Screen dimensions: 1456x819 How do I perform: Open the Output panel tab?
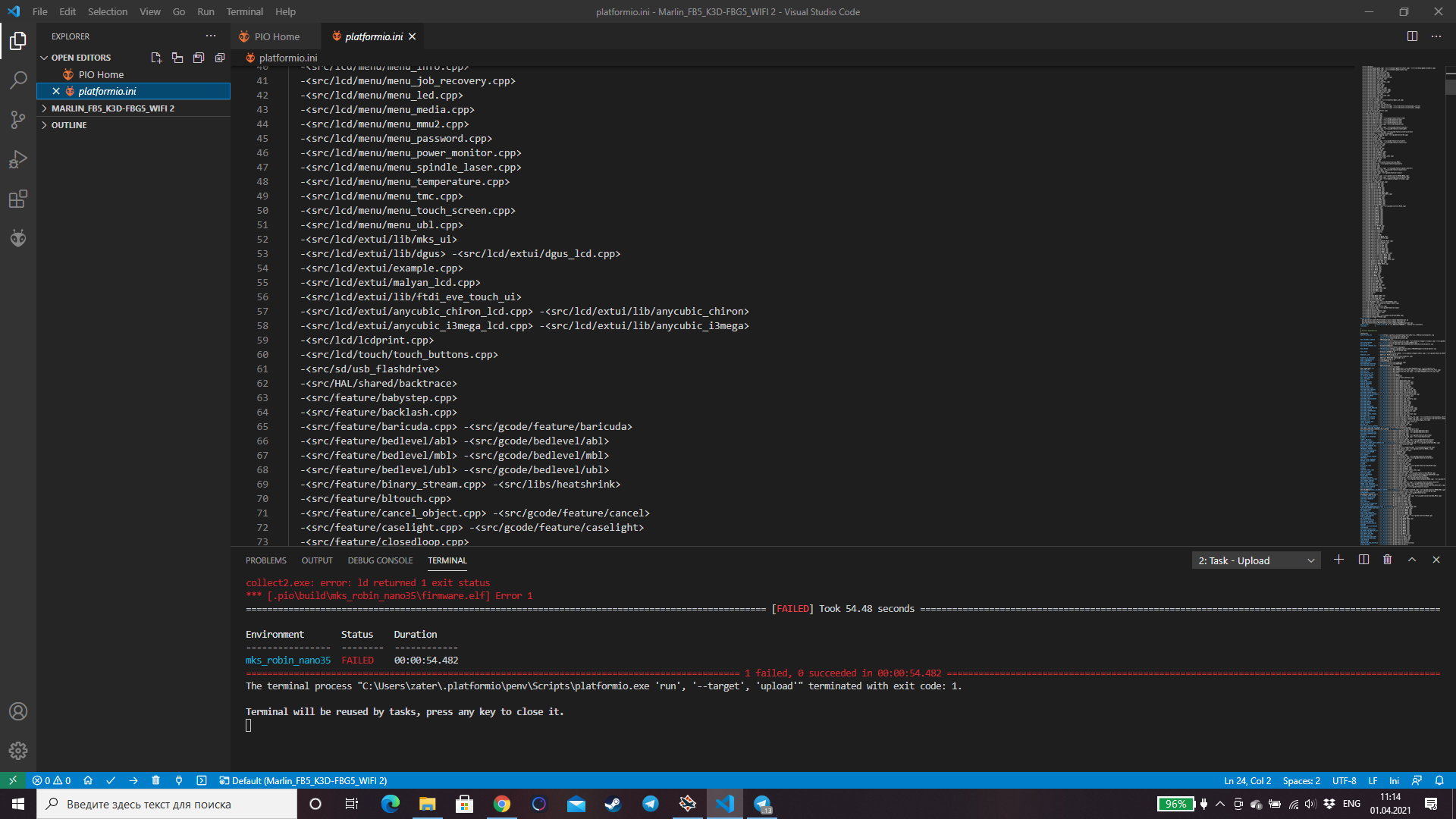pos(317,560)
